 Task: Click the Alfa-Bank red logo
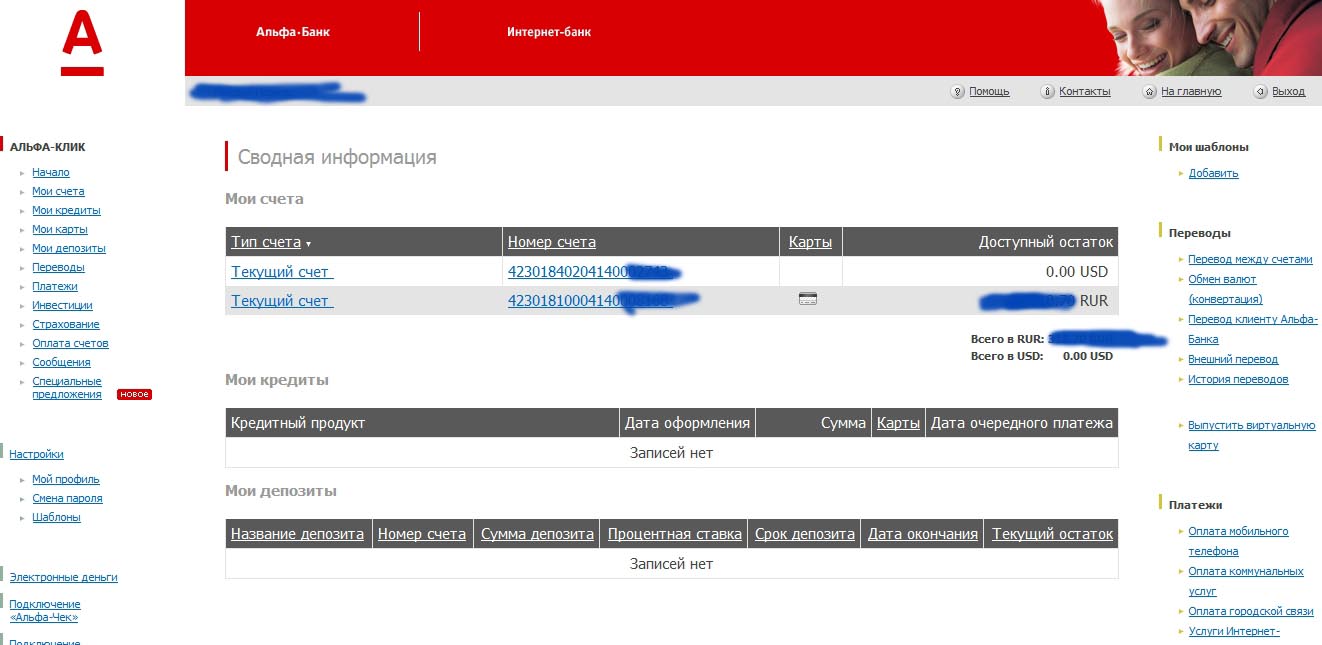(82, 44)
